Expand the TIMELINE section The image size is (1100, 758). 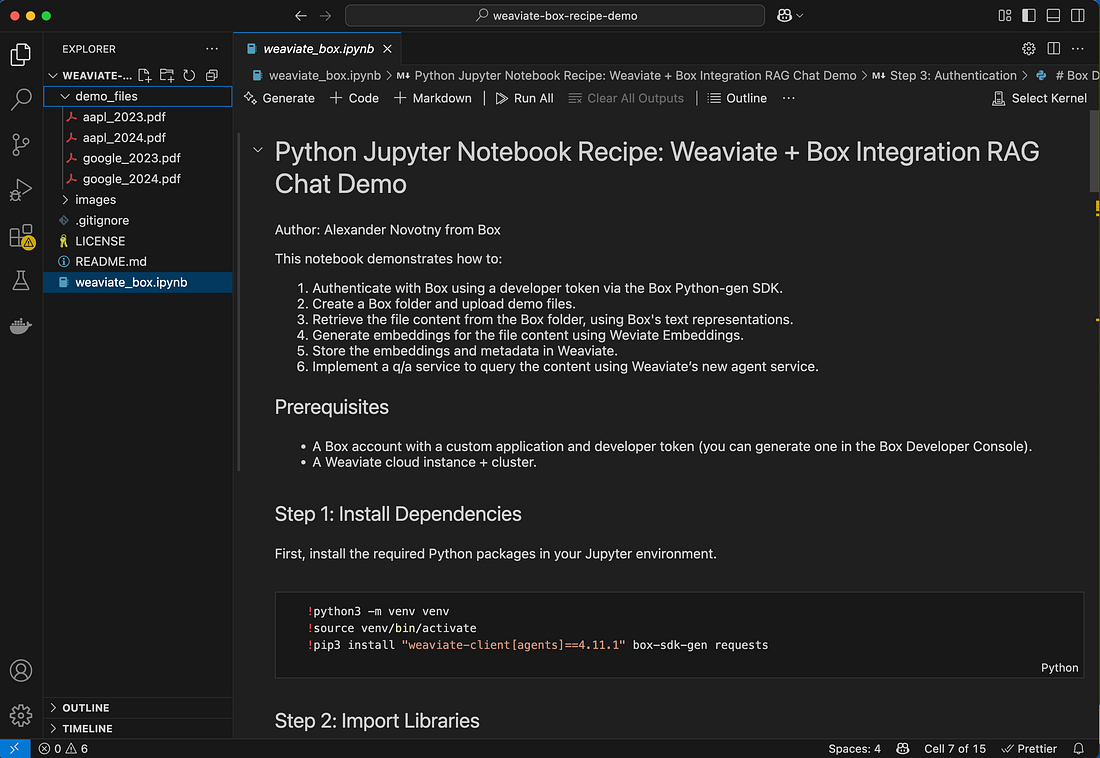pyautogui.click(x=138, y=729)
